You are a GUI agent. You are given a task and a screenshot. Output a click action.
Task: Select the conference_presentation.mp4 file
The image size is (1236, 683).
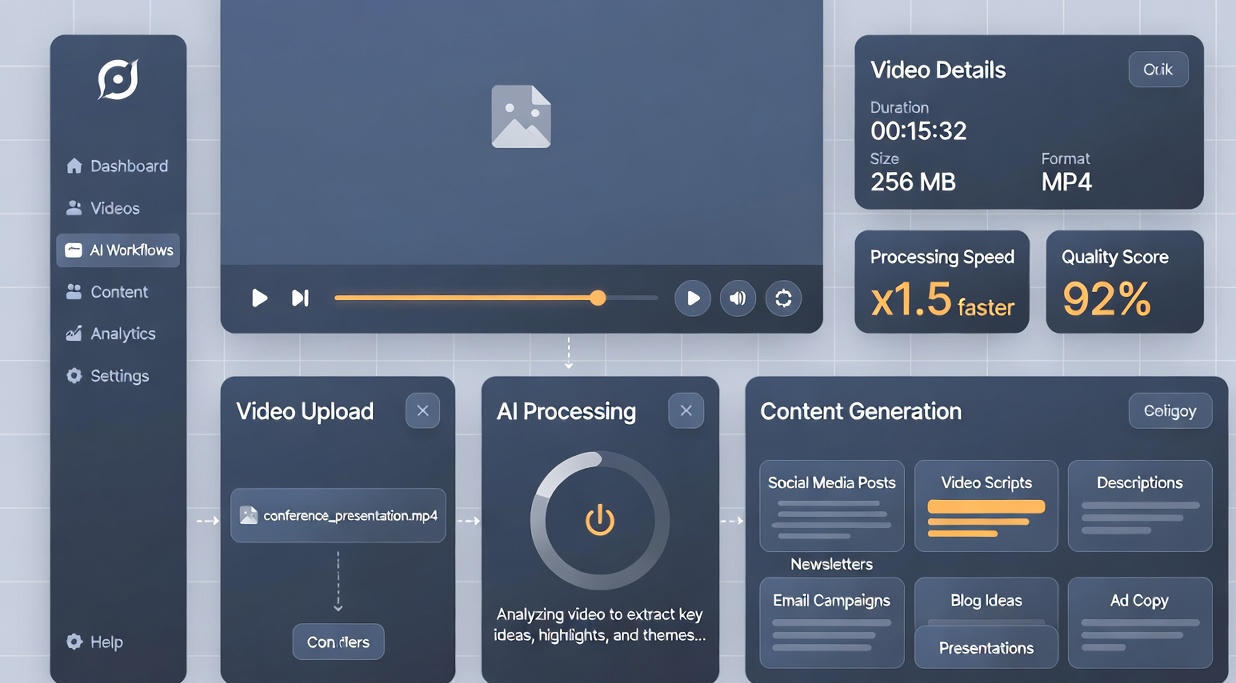[x=338, y=516]
